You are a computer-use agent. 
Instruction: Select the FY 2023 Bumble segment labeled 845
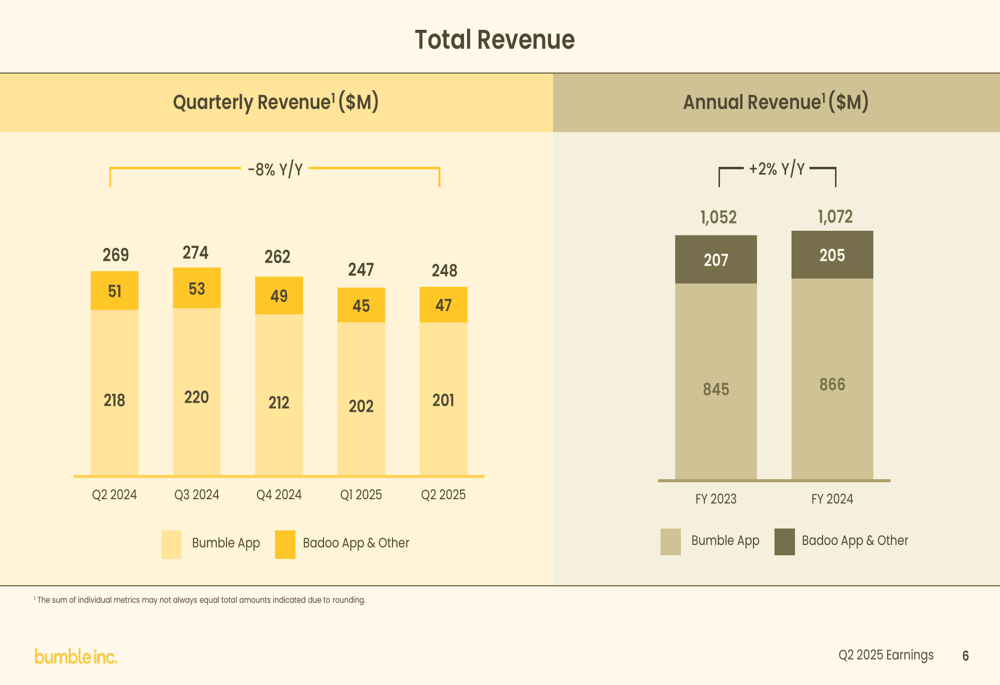click(716, 381)
